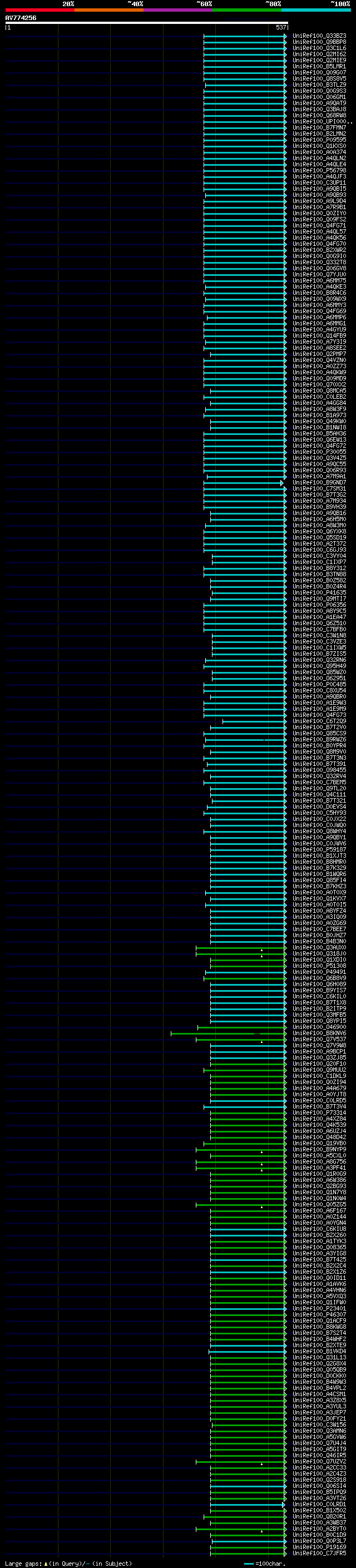The width and height of the screenshot is (356, 1568).
Task: Select hit label UniRef100_Q318J0
Action: [x=319, y=954]
